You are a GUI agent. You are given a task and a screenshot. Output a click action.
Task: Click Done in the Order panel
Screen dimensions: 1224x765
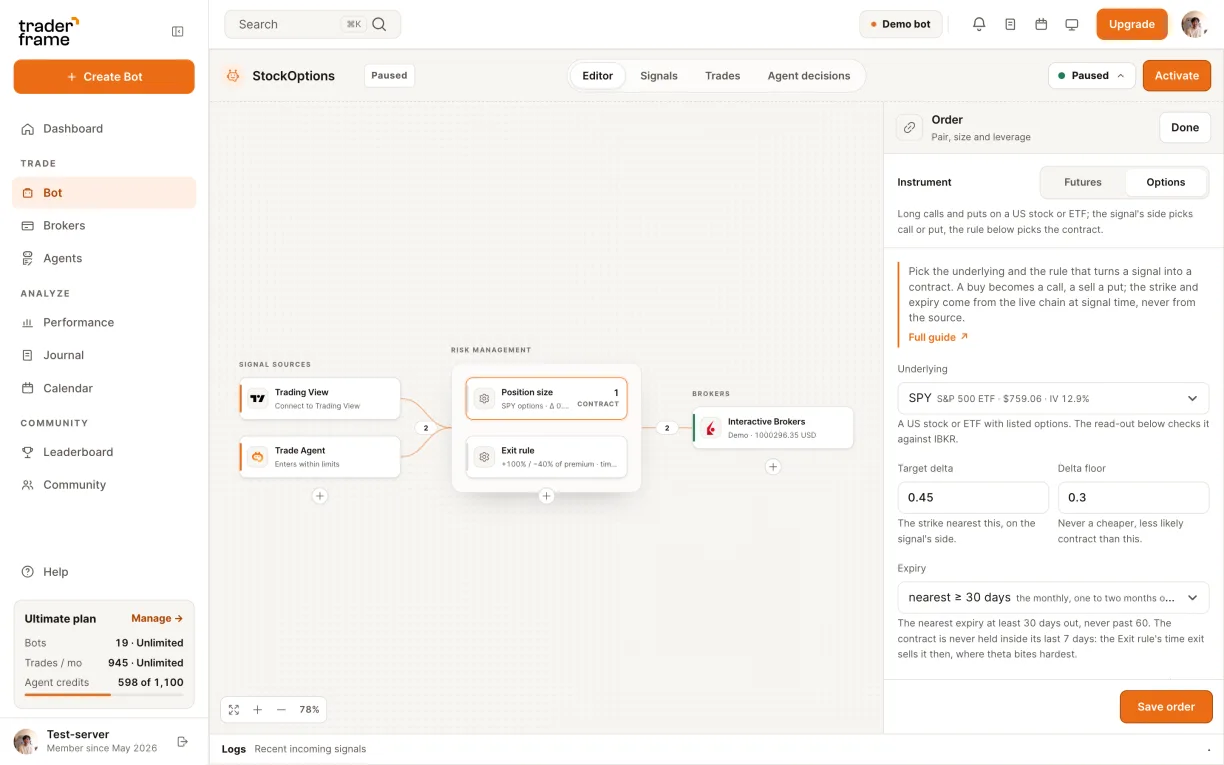[x=1185, y=127]
